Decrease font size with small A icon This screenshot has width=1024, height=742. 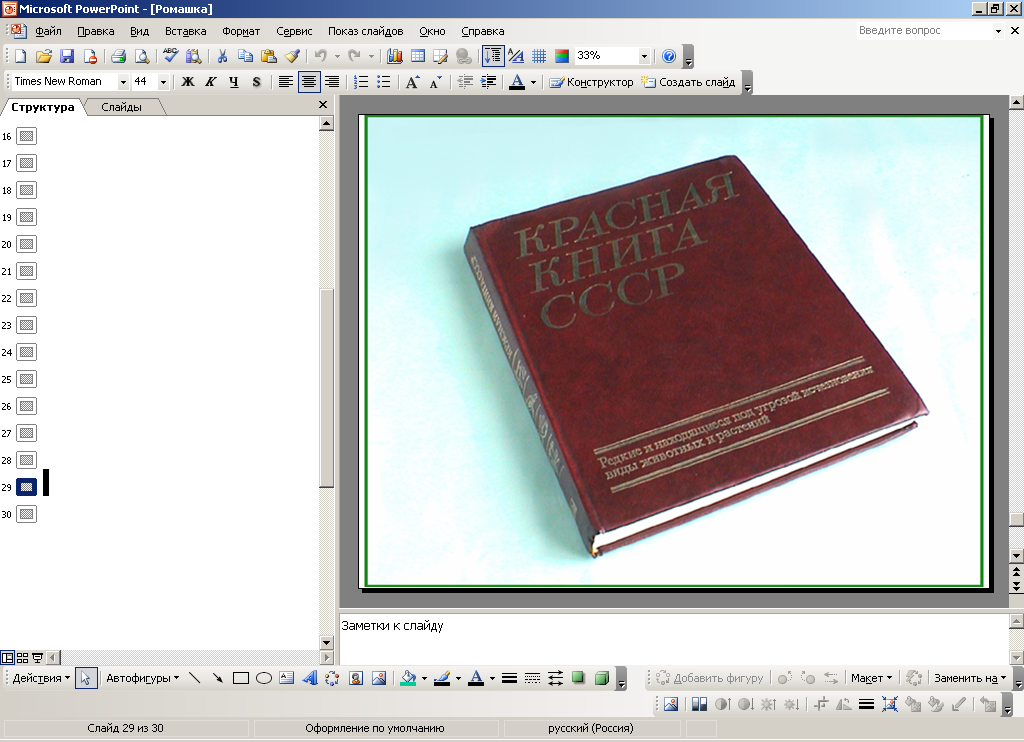(436, 82)
